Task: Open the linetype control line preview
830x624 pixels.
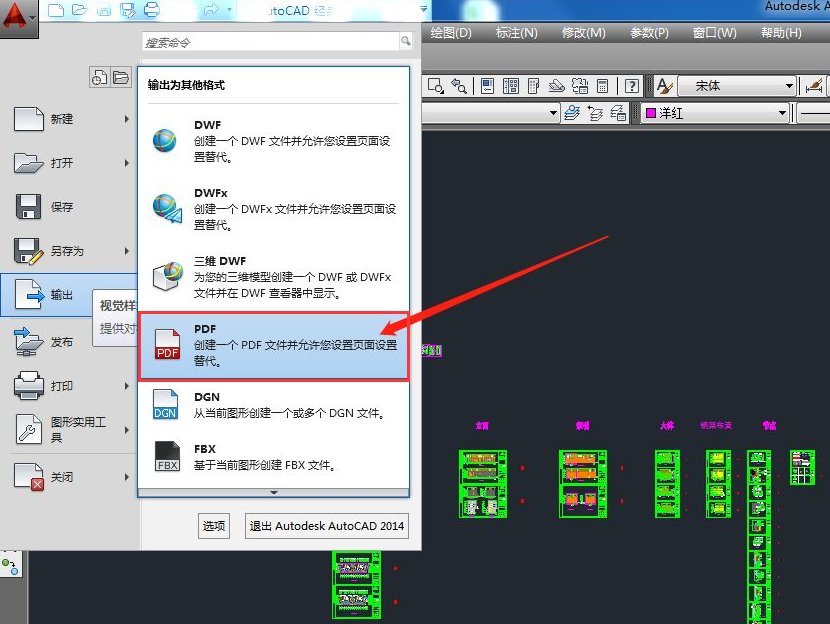Action: pos(813,113)
